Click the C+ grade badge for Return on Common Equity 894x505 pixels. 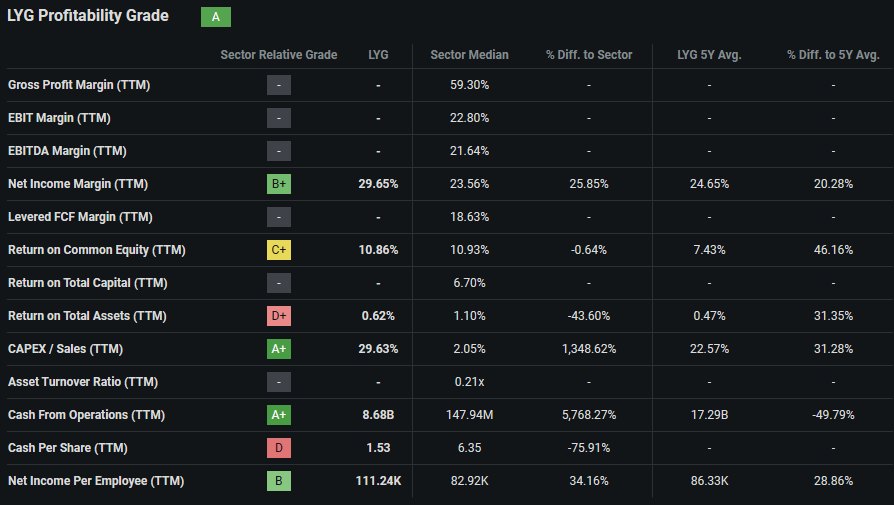pos(279,250)
